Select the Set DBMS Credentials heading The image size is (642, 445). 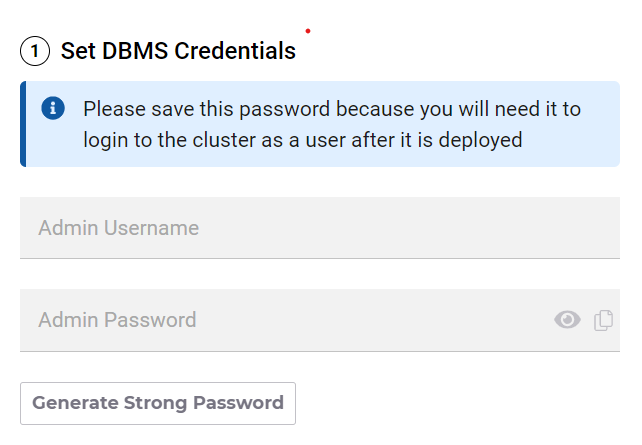178,51
